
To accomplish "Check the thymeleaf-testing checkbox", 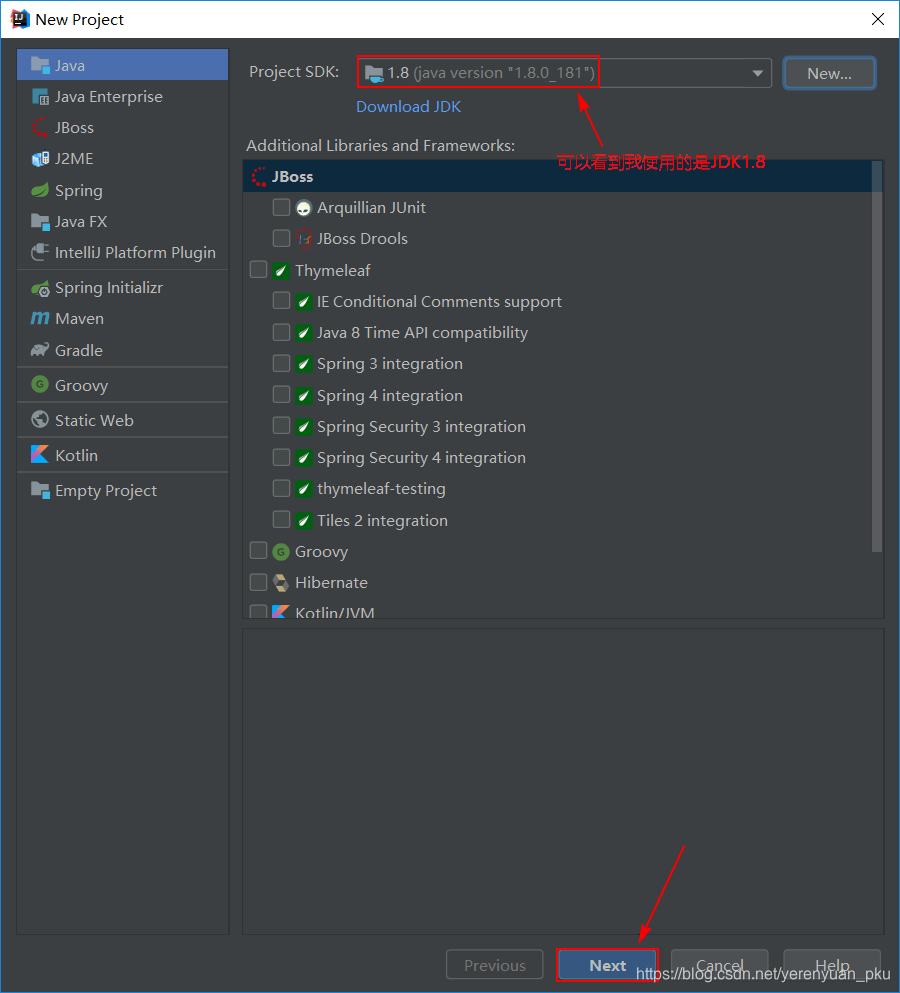I will [x=281, y=488].
